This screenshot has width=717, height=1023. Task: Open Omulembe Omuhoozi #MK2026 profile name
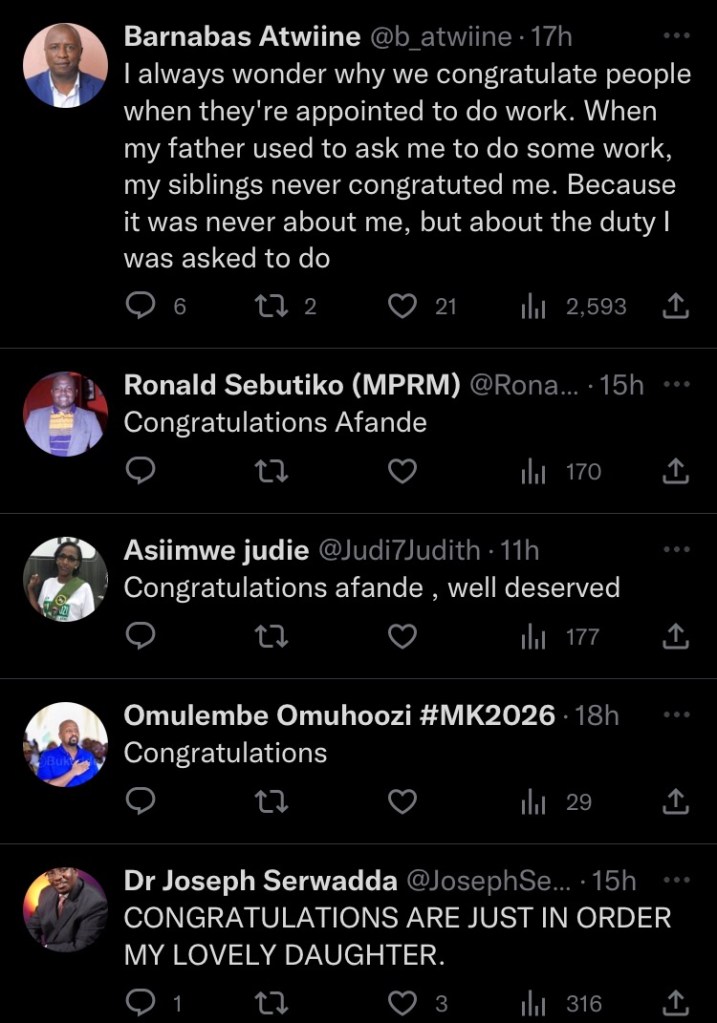(339, 715)
